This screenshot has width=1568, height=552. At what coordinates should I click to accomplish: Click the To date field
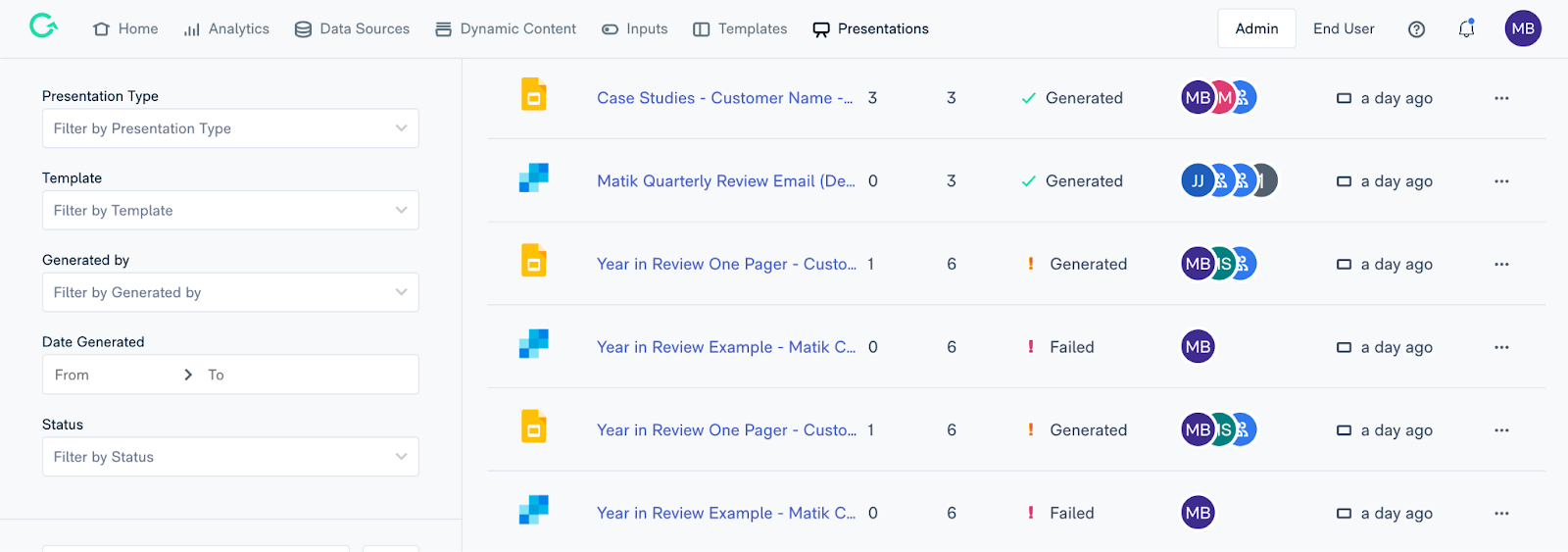pyautogui.click(x=309, y=375)
